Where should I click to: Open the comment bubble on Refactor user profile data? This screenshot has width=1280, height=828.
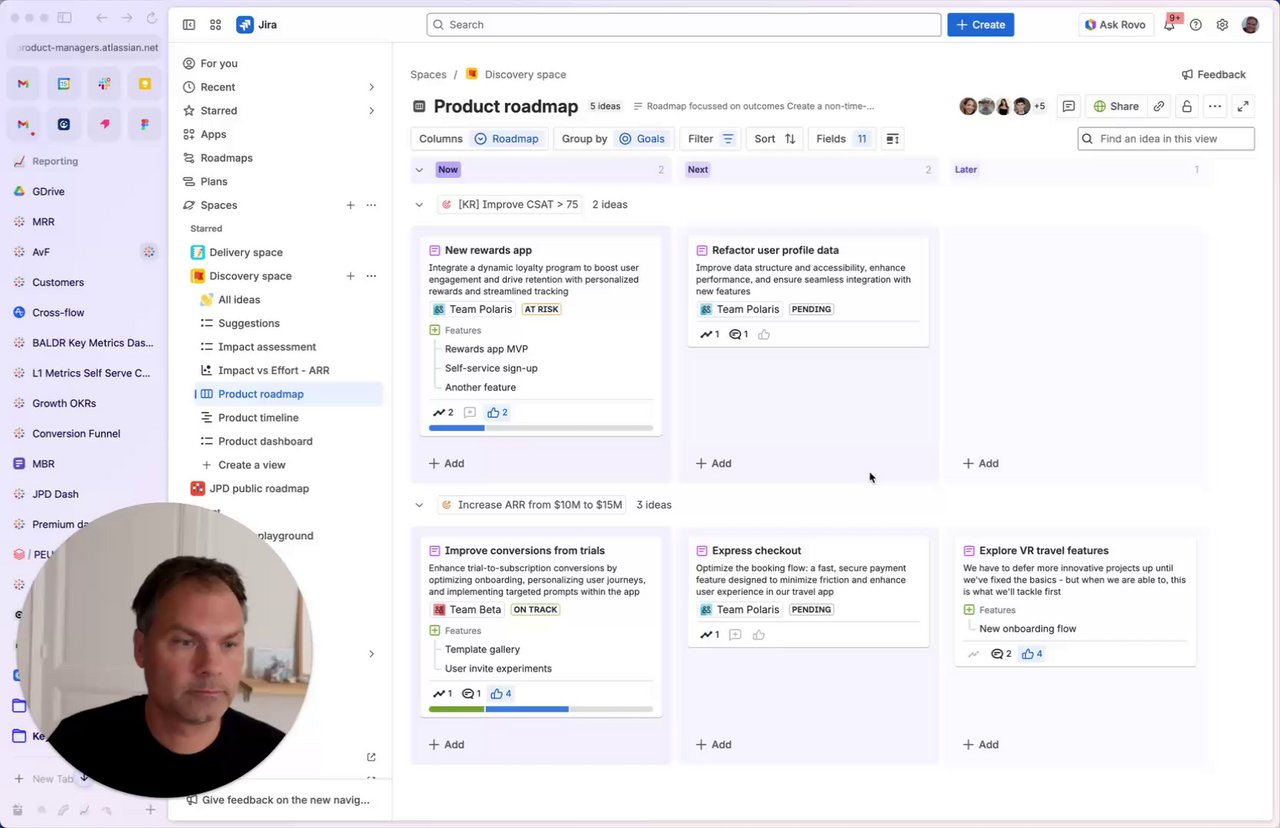click(739, 334)
